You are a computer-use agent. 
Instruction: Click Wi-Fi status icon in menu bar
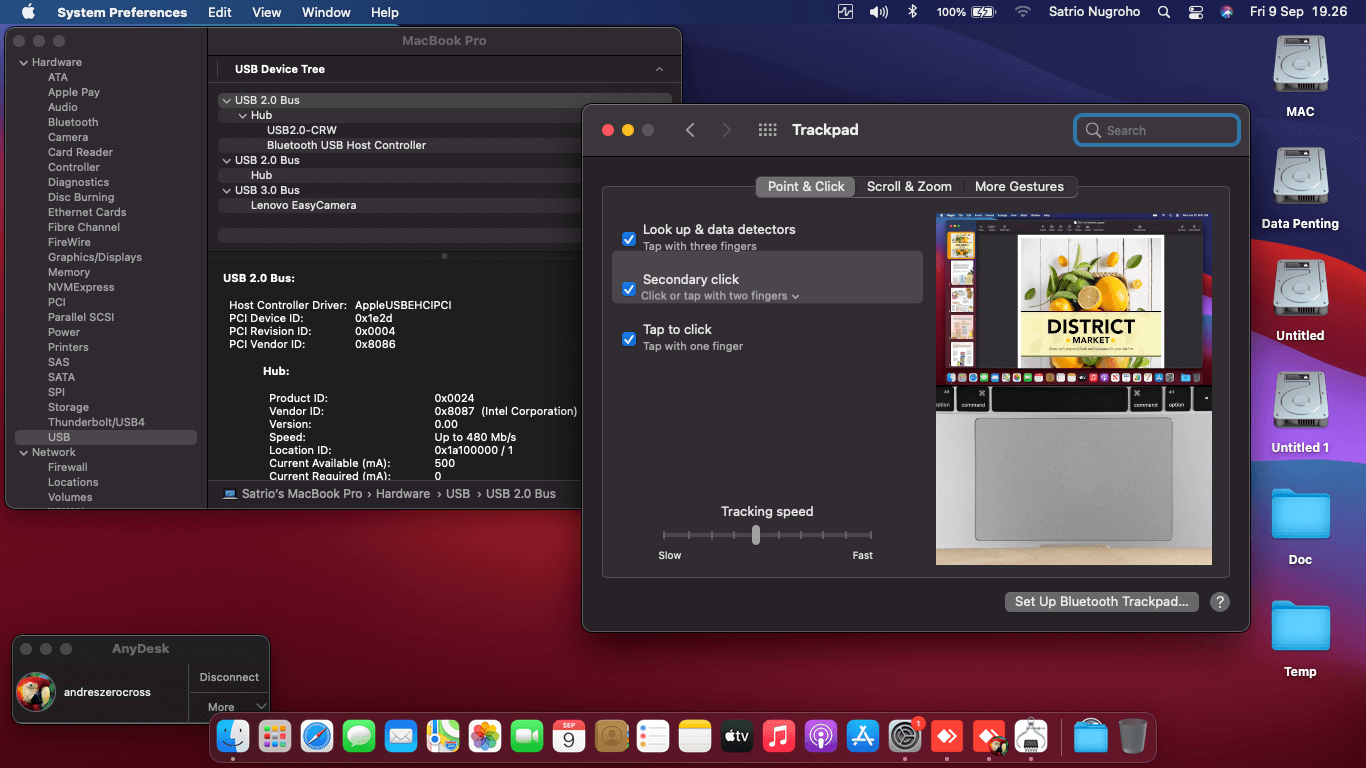pos(1022,12)
